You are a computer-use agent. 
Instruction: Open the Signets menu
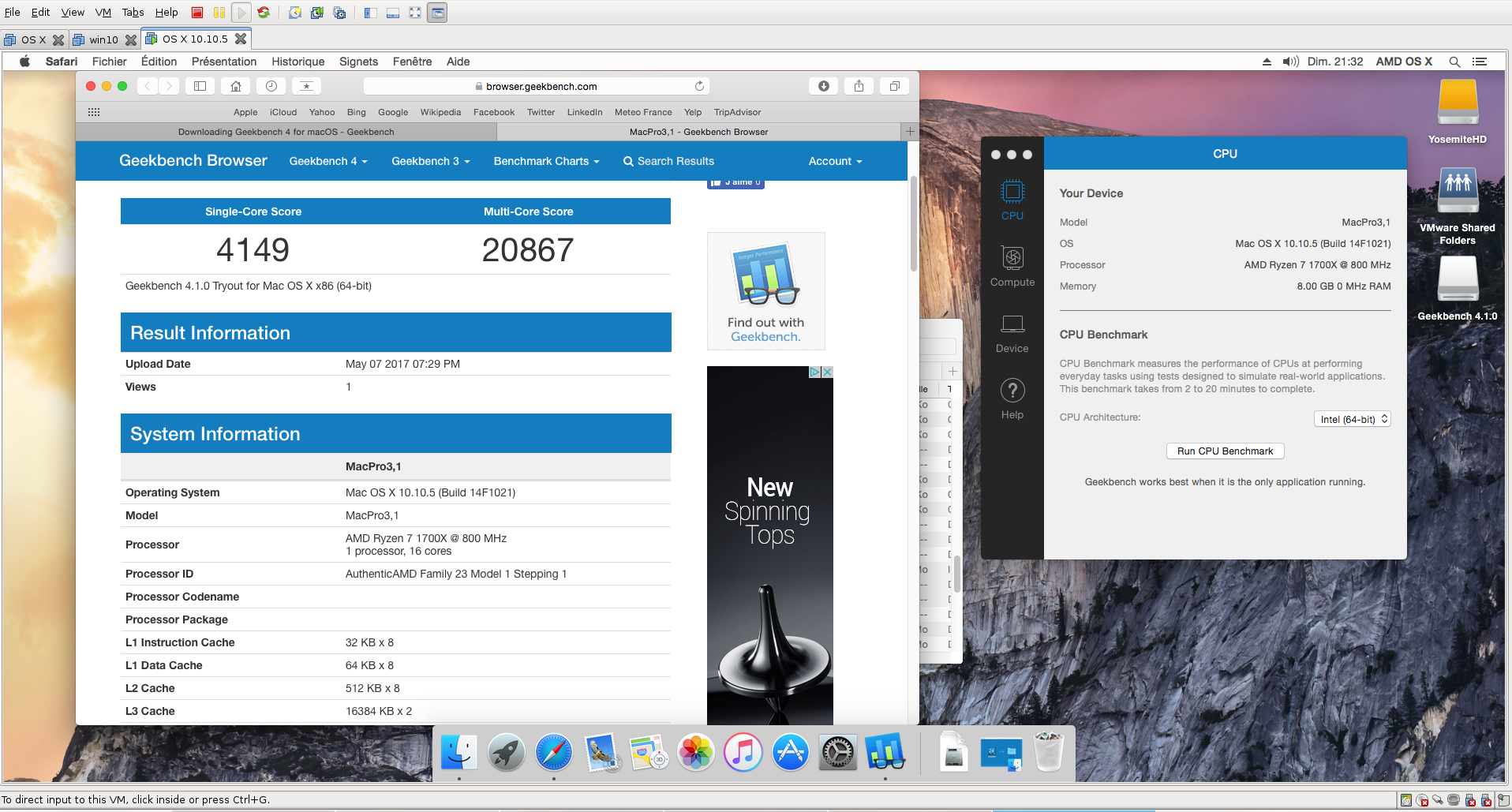point(359,62)
